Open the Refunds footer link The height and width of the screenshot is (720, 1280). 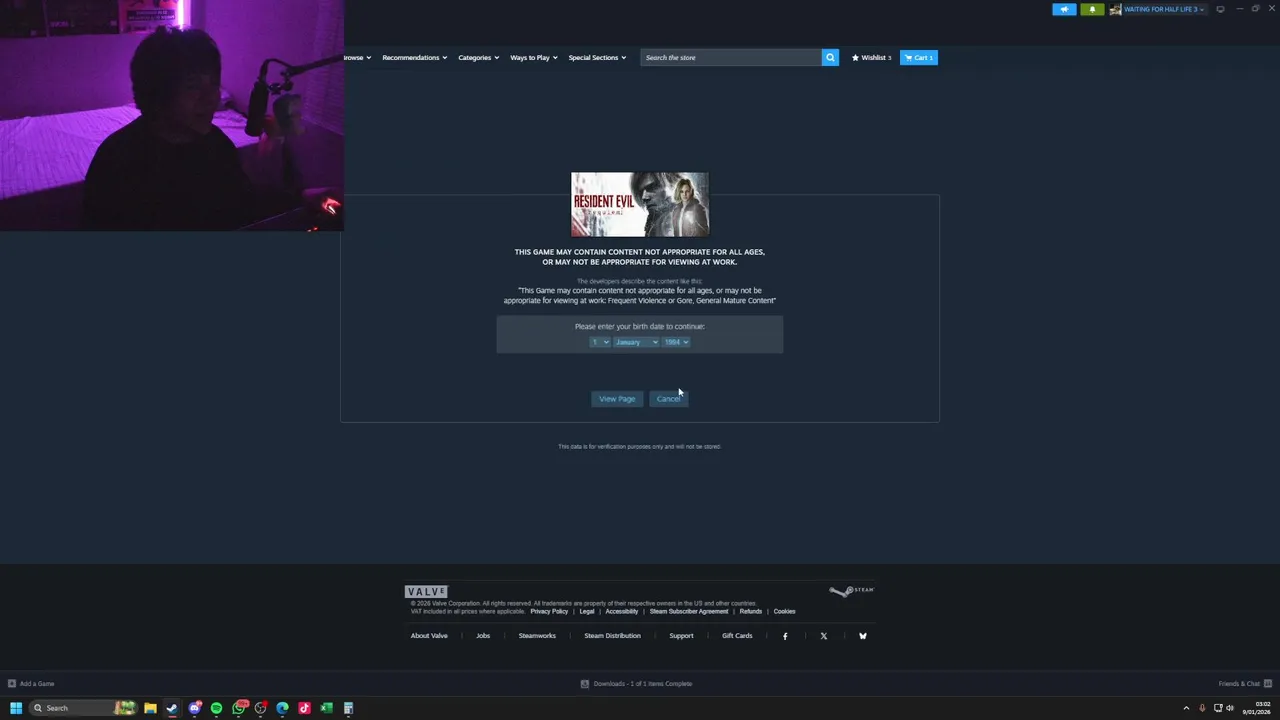click(751, 611)
